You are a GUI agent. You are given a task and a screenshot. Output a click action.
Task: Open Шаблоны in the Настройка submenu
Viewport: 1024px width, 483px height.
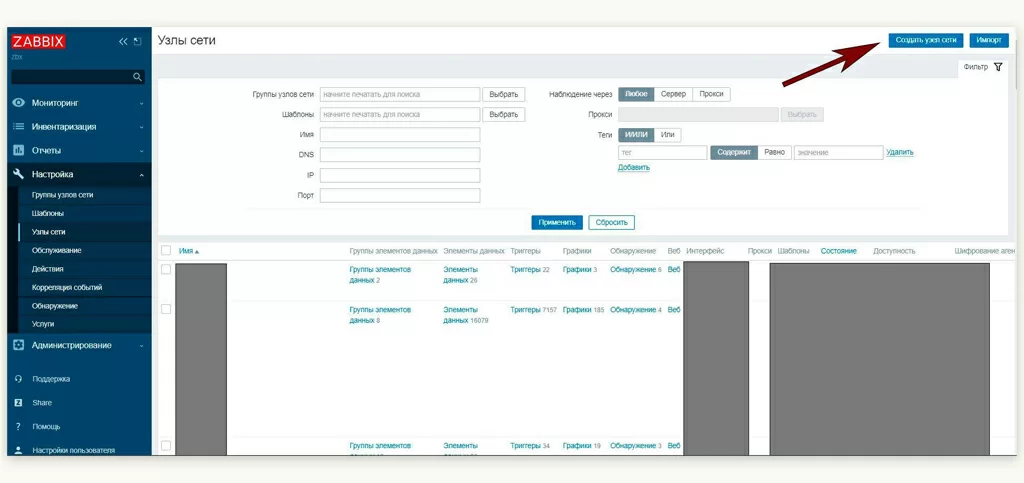48,213
